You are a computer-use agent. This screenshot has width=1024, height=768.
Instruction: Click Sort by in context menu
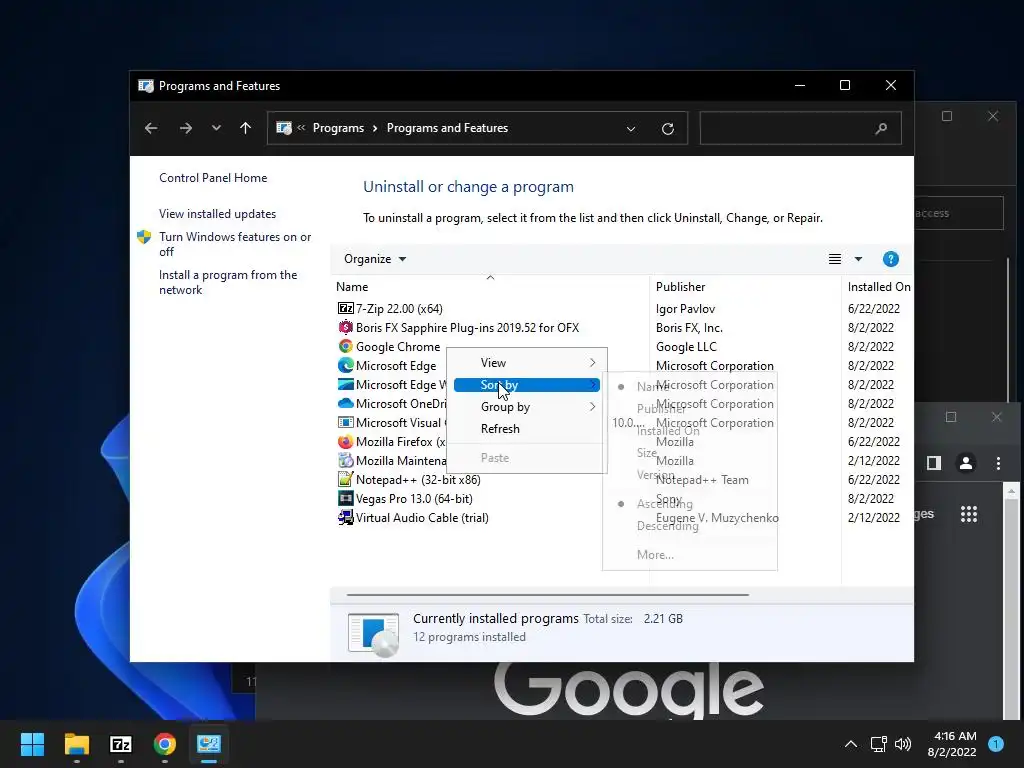click(x=527, y=385)
